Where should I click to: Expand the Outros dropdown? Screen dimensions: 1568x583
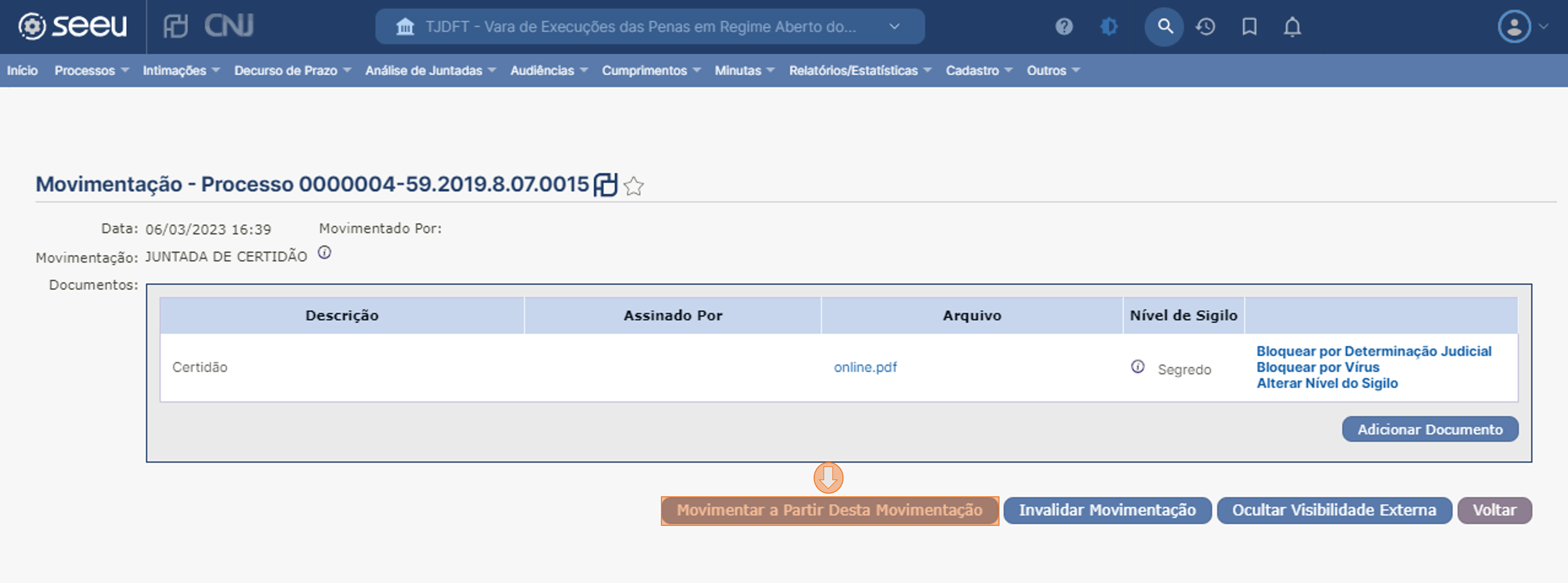point(1053,70)
